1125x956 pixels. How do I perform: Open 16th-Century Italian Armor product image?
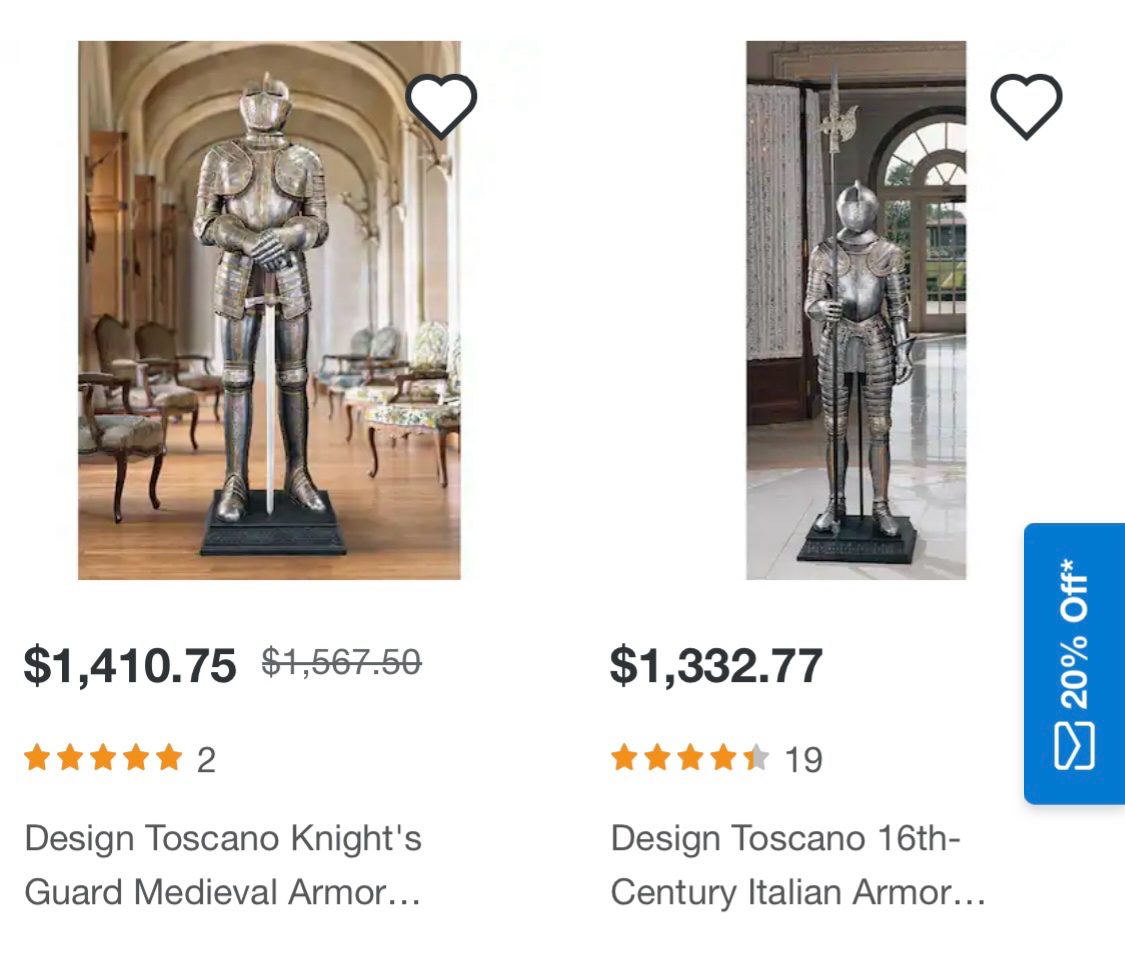[856, 310]
